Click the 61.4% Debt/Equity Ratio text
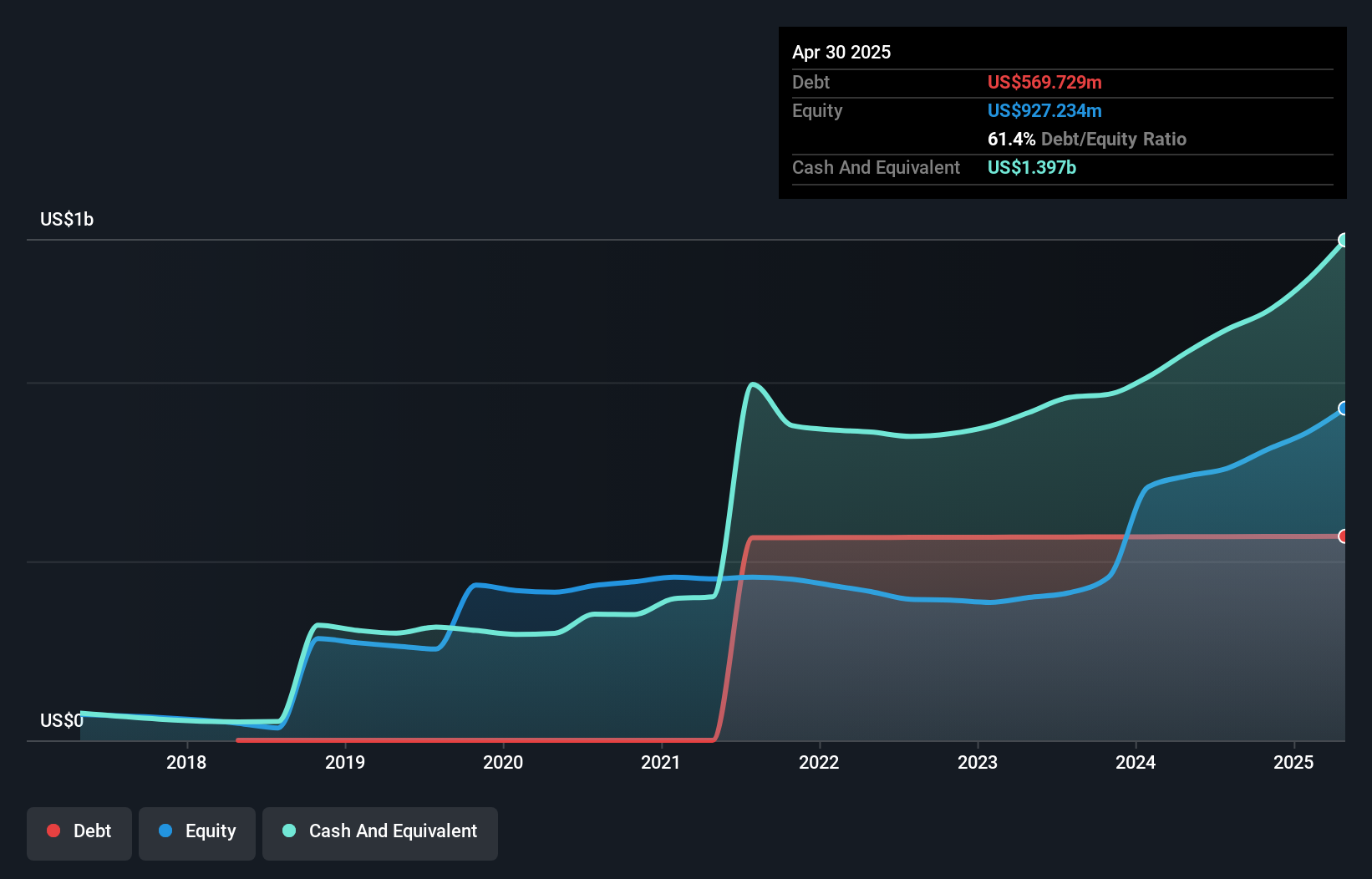1372x879 pixels. click(1087, 139)
